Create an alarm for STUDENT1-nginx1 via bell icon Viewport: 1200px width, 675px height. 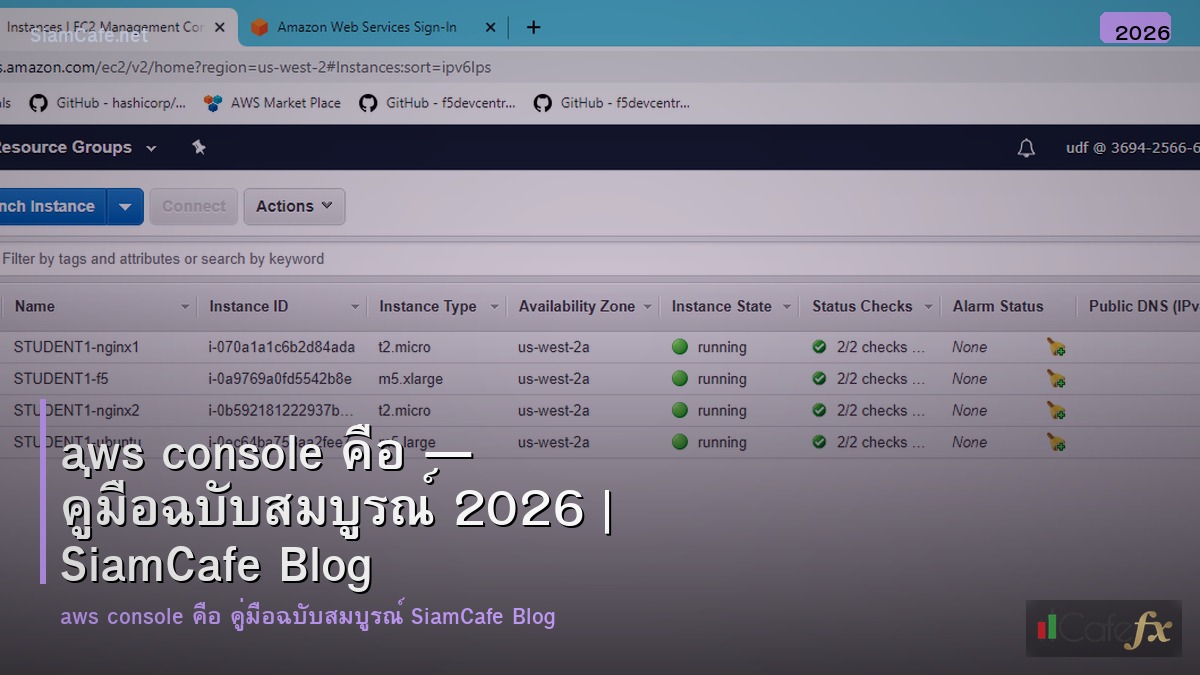1056,347
